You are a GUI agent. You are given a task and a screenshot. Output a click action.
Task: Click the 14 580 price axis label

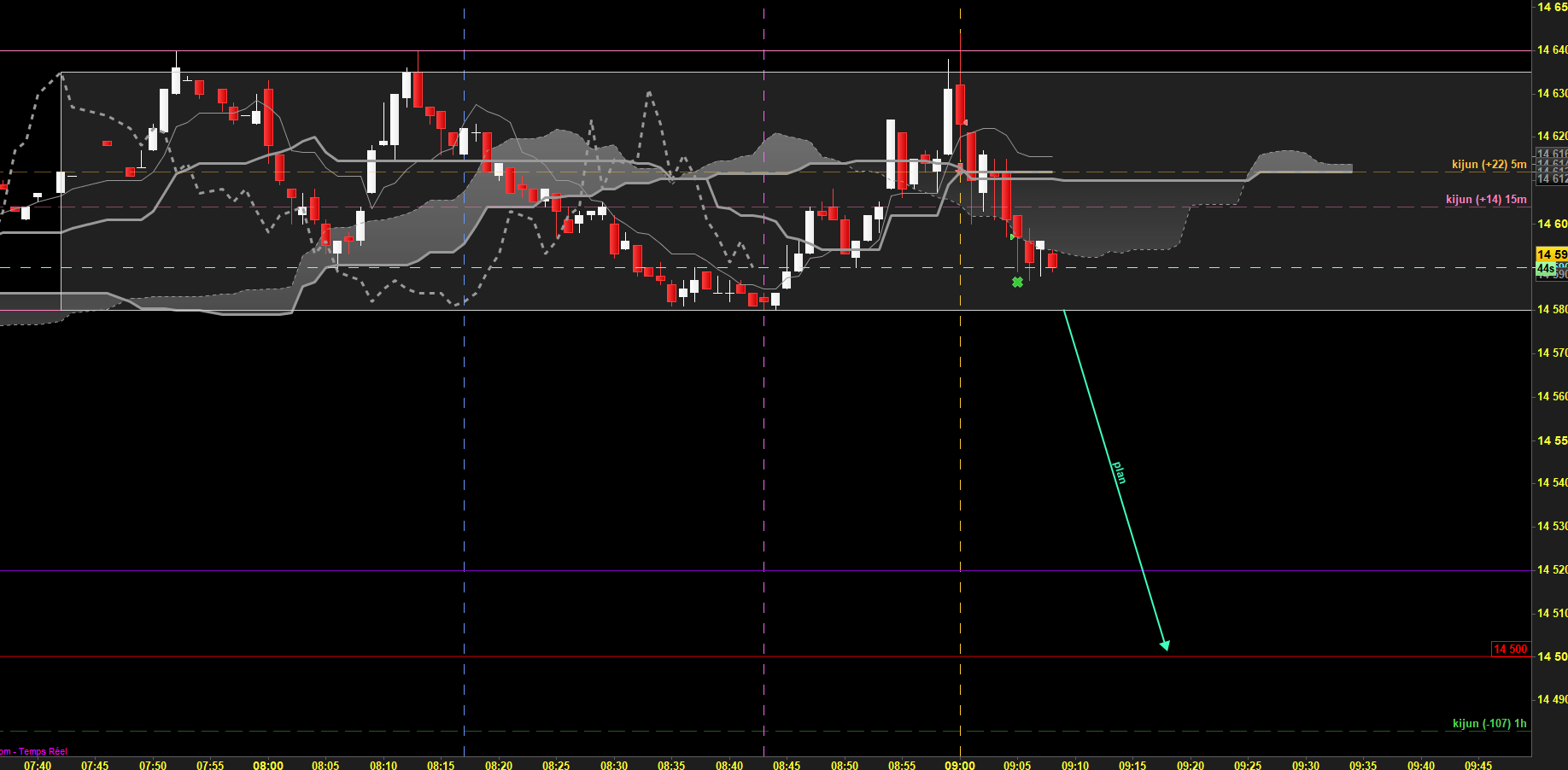point(1553,309)
